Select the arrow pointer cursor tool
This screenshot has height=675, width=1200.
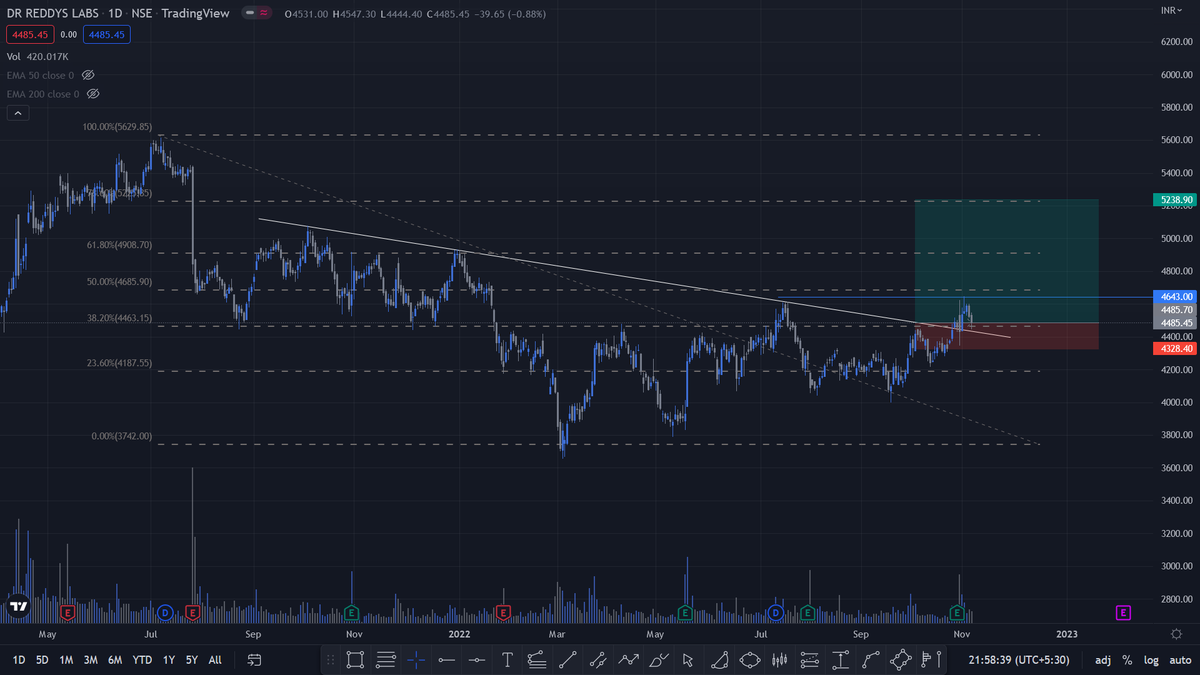pyautogui.click(x=688, y=659)
